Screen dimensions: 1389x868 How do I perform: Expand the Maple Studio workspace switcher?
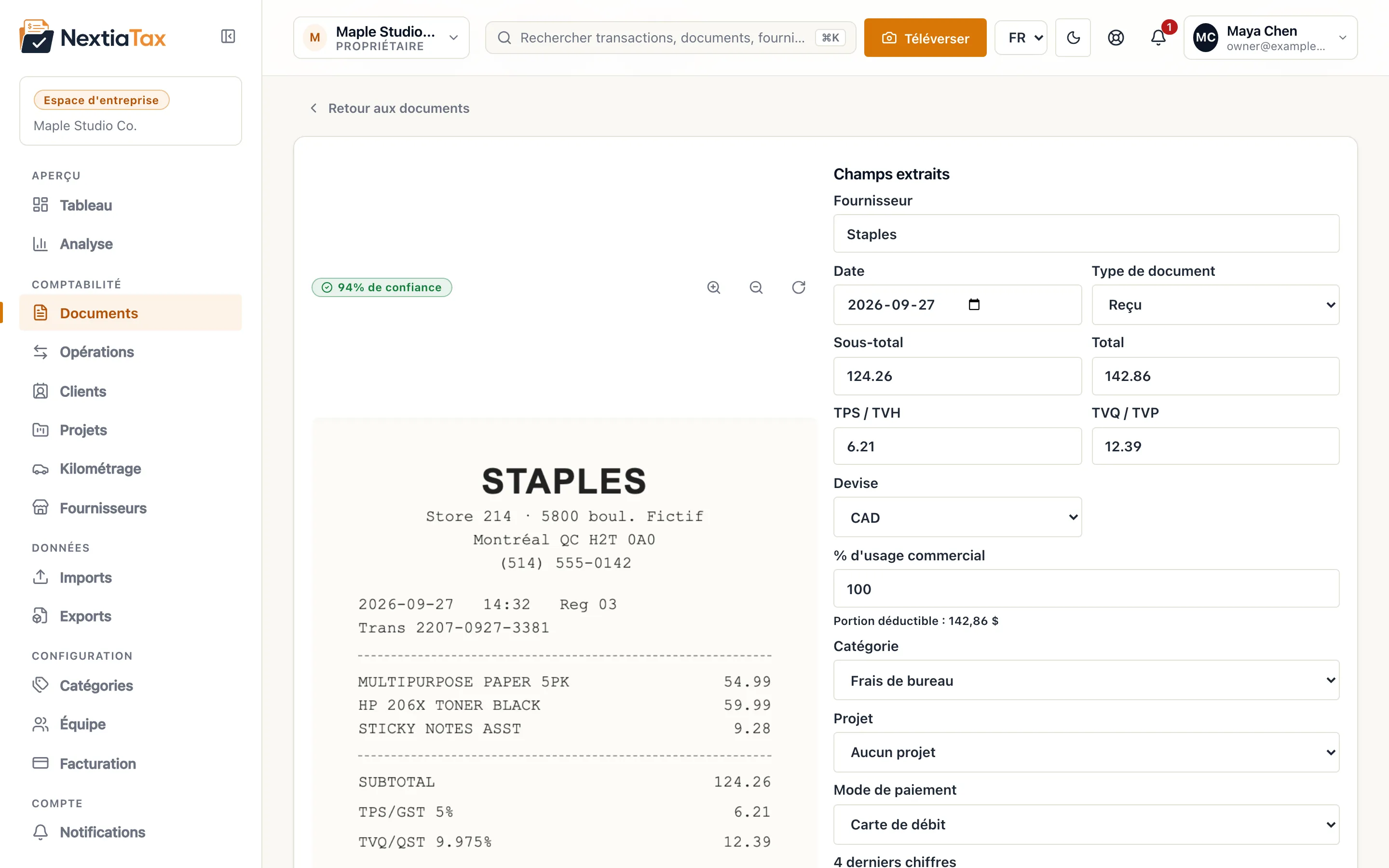pos(381,38)
